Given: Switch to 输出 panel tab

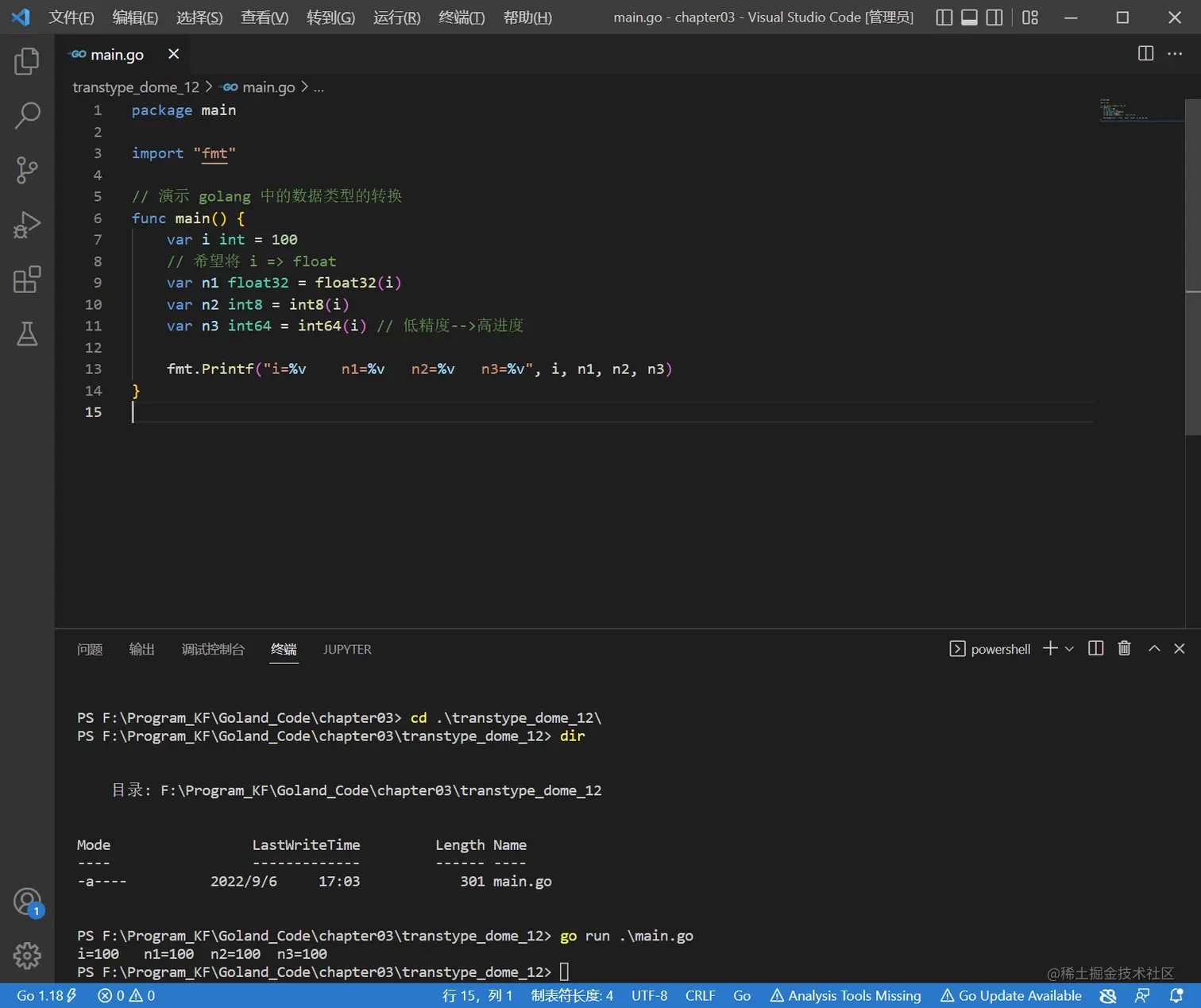Looking at the screenshot, I should coord(141,649).
